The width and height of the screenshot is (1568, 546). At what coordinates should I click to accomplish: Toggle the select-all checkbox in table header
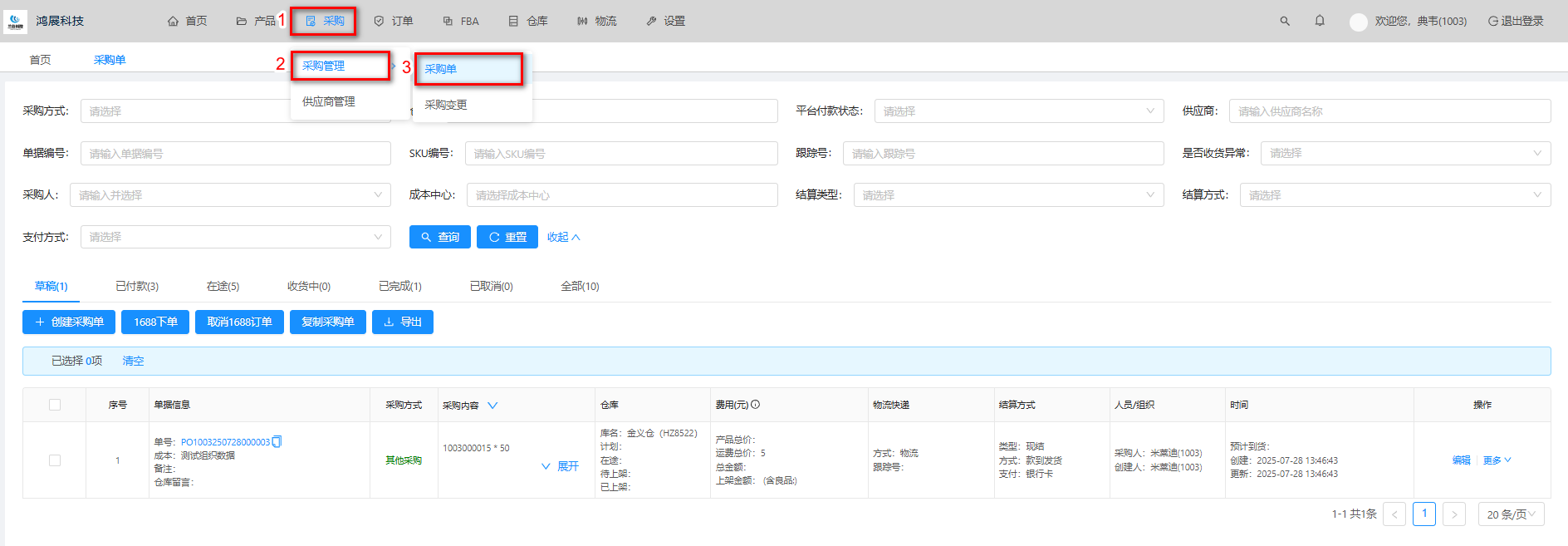(55, 405)
